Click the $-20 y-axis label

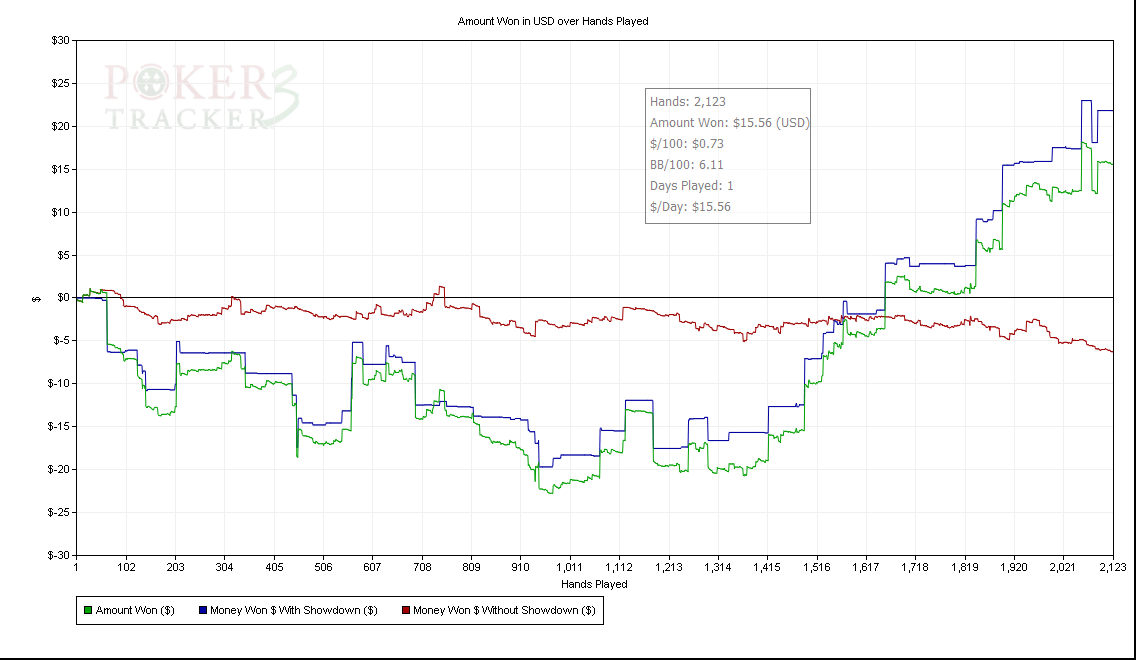(x=59, y=469)
